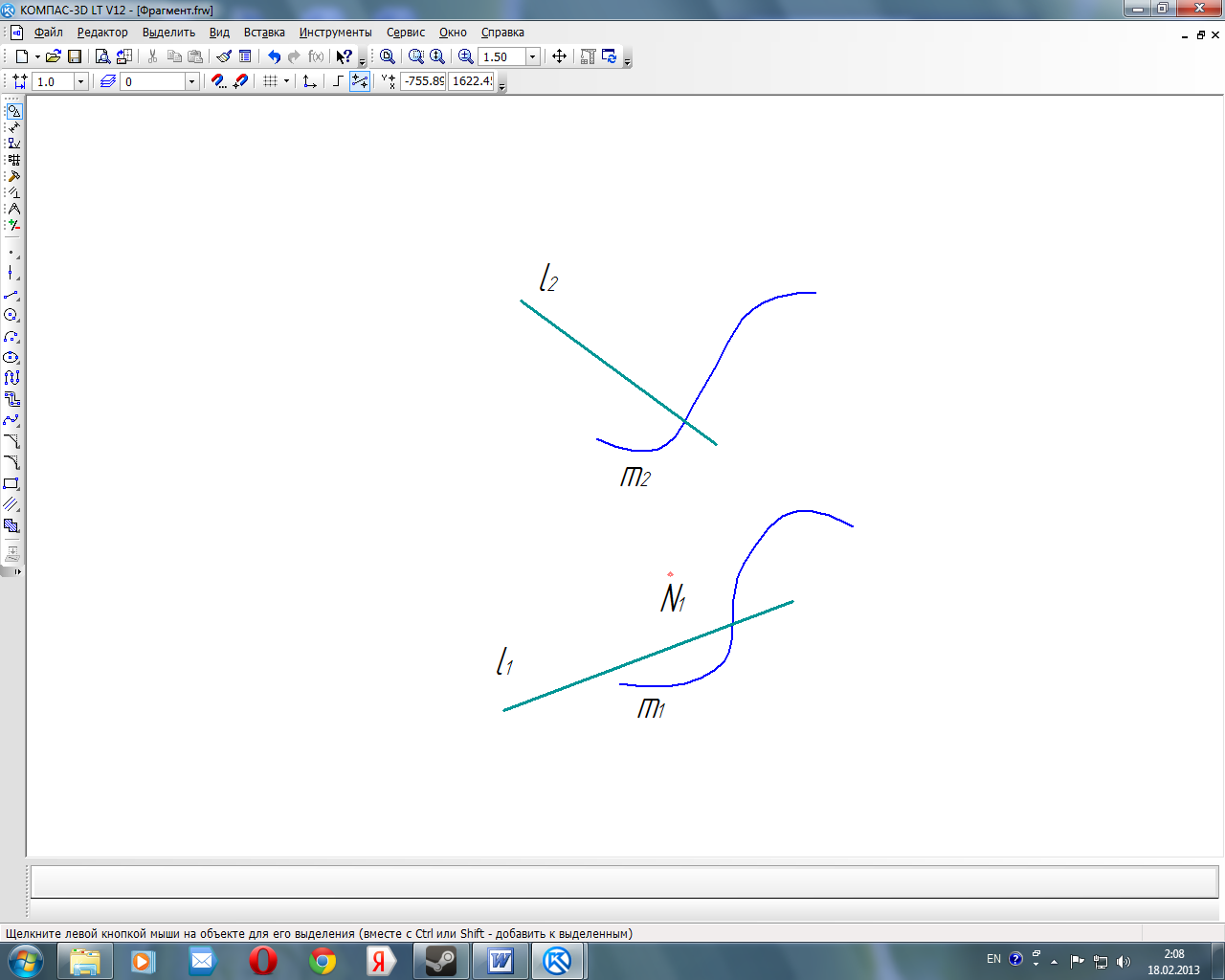Toggle the rounding (snap cursor) mode button
Image resolution: width=1225 pixels, height=980 pixels.
pyautogui.click(x=360, y=81)
